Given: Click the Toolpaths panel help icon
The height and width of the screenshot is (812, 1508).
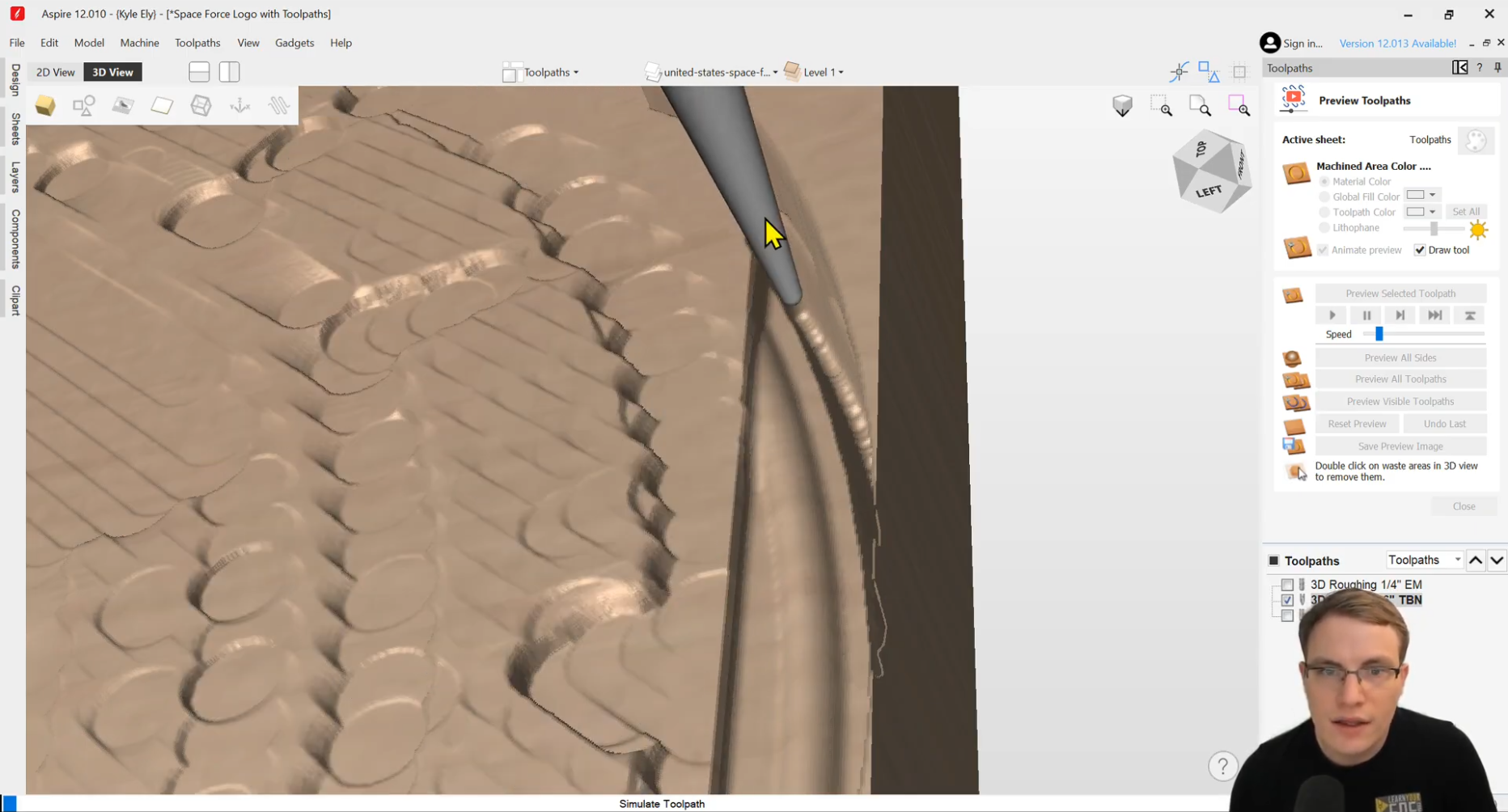Looking at the screenshot, I should click(1480, 68).
